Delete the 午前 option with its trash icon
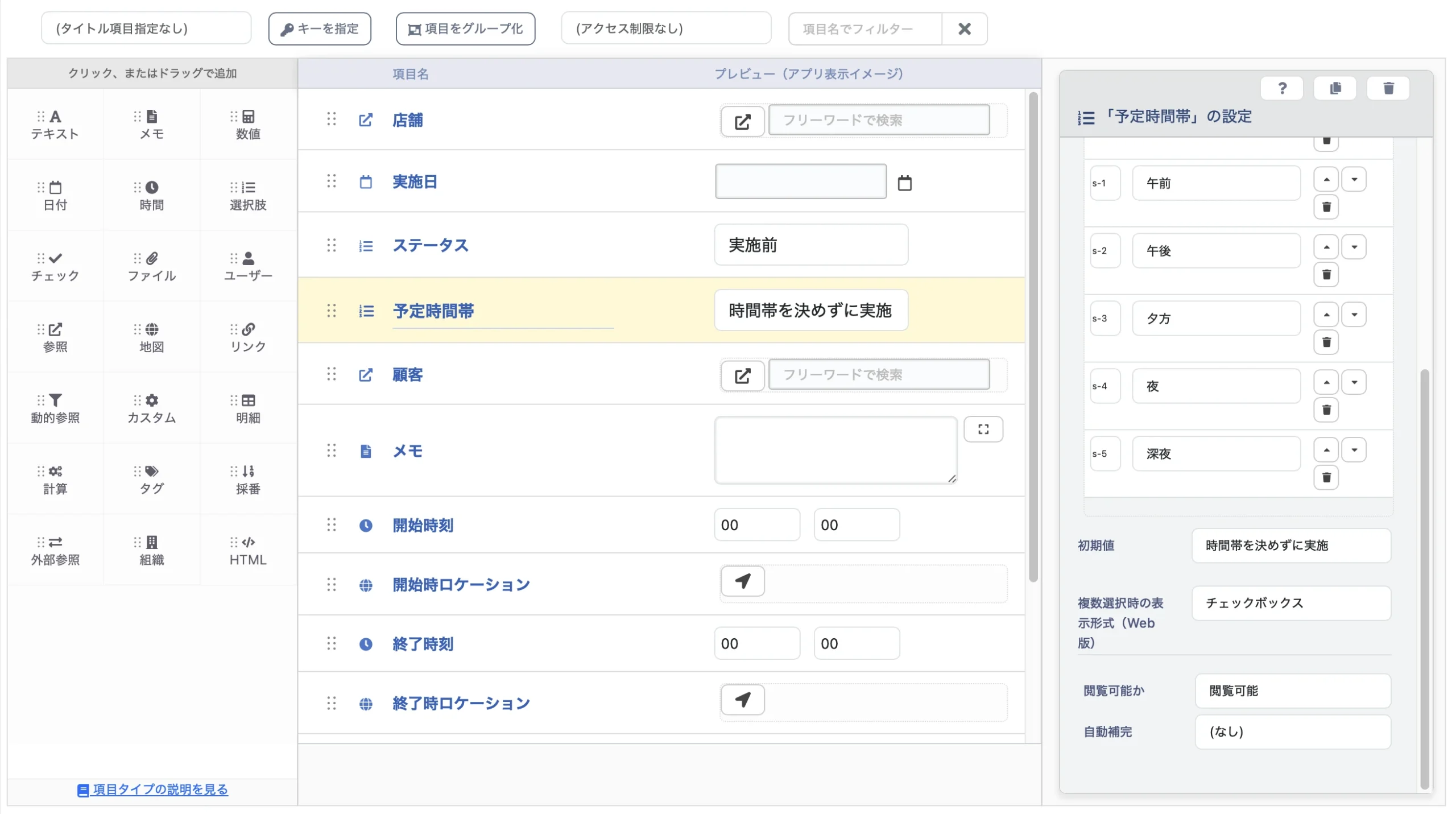Viewport: 1456px width, 814px height. [1326, 207]
